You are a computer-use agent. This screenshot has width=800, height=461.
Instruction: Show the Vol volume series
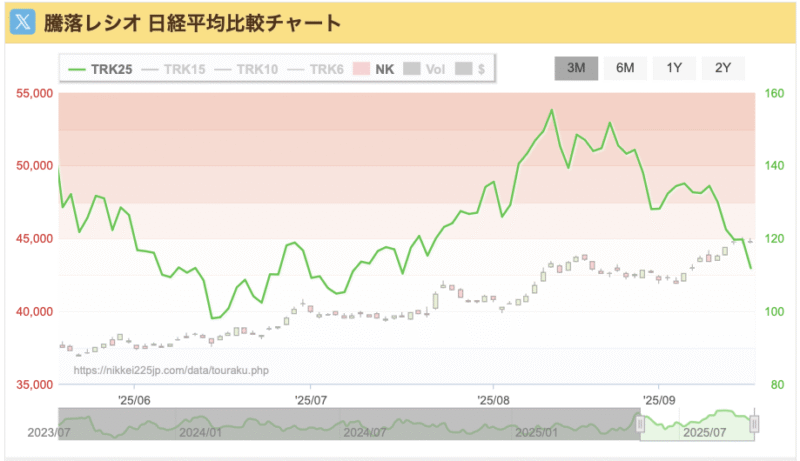coord(424,69)
